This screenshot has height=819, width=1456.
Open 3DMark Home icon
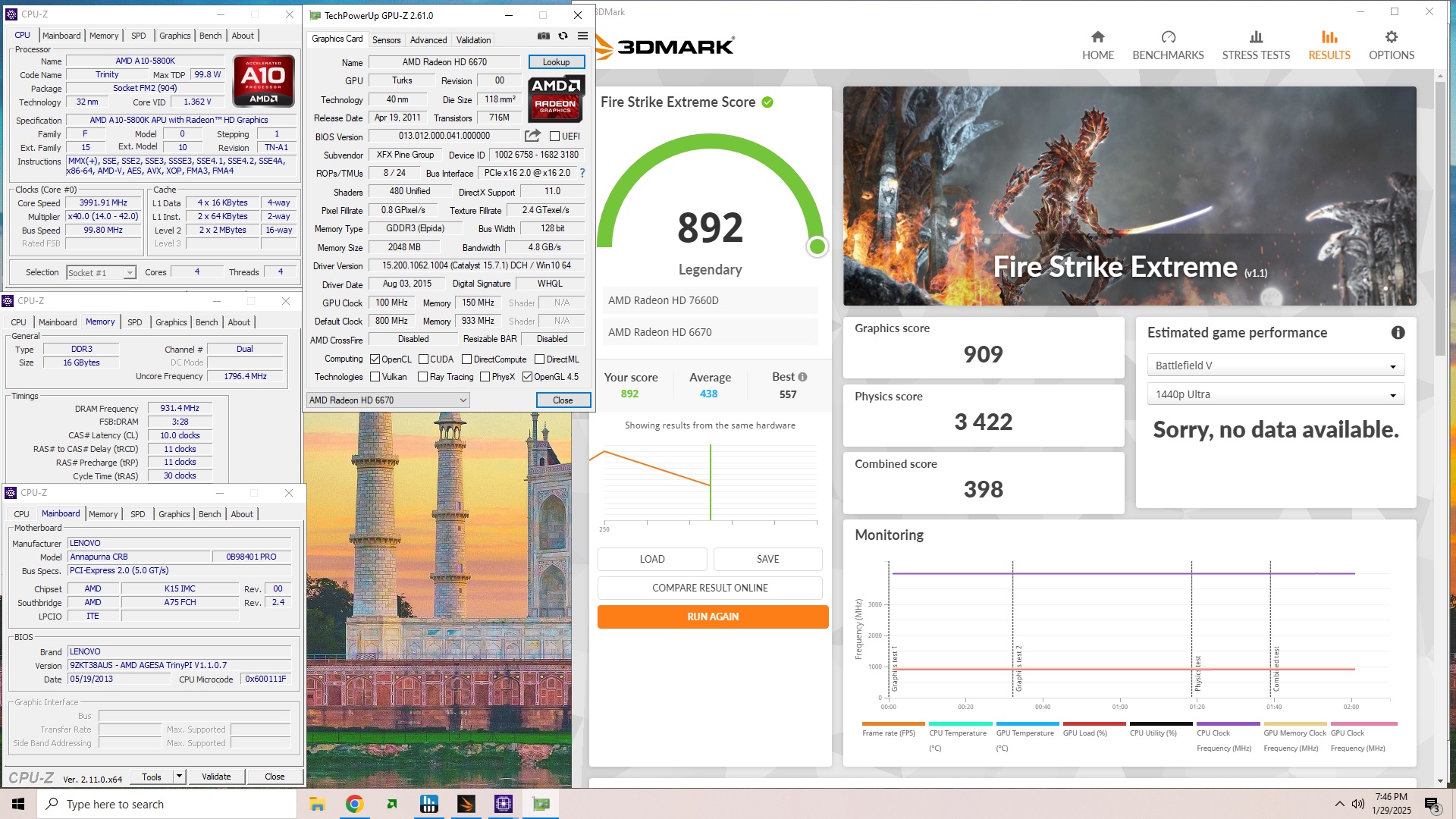(x=1097, y=37)
